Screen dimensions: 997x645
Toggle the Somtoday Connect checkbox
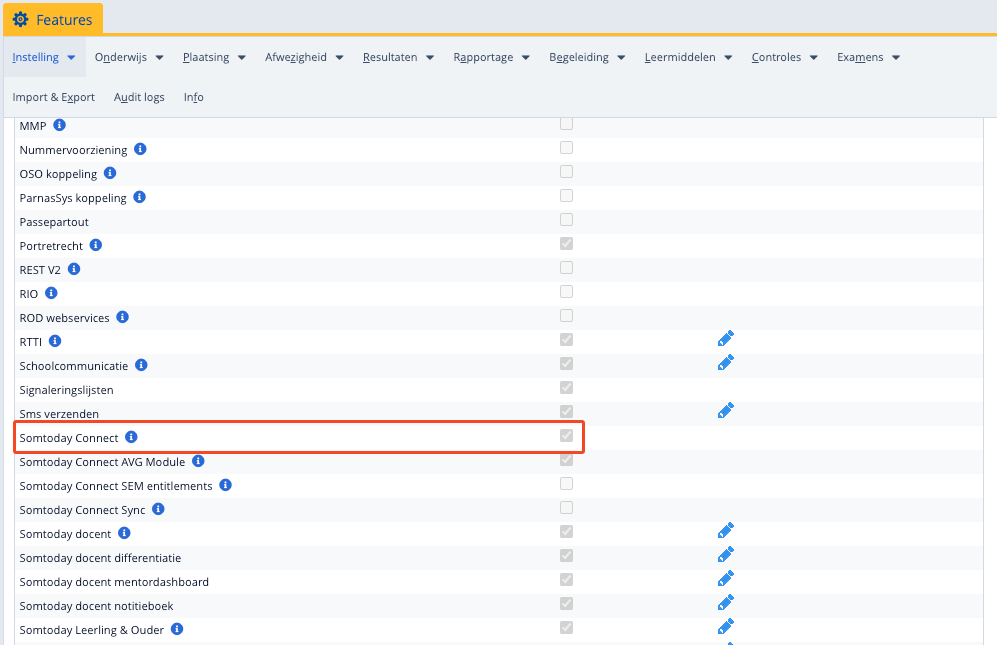pyautogui.click(x=567, y=436)
